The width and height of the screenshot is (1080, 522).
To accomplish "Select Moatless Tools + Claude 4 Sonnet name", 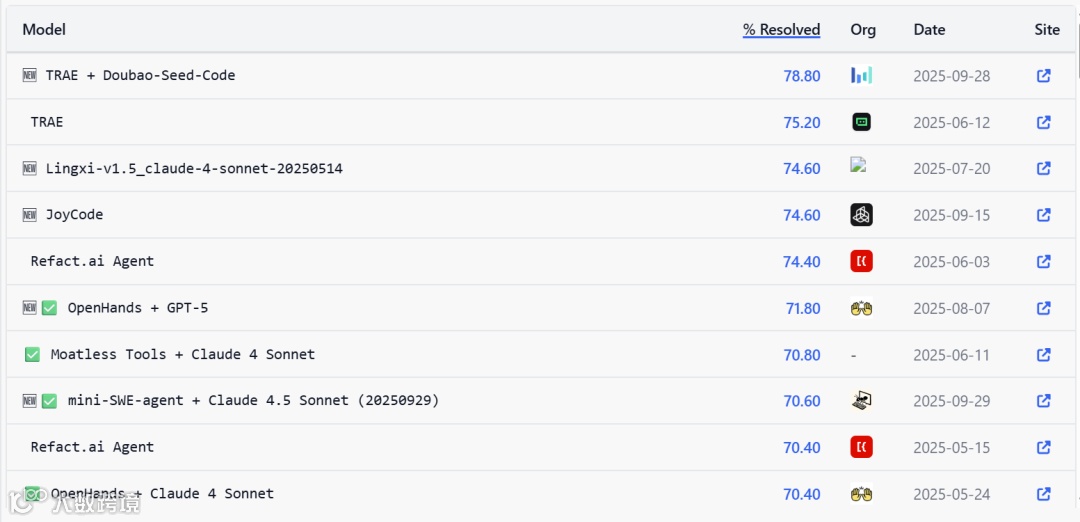I will pyautogui.click(x=183, y=355).
